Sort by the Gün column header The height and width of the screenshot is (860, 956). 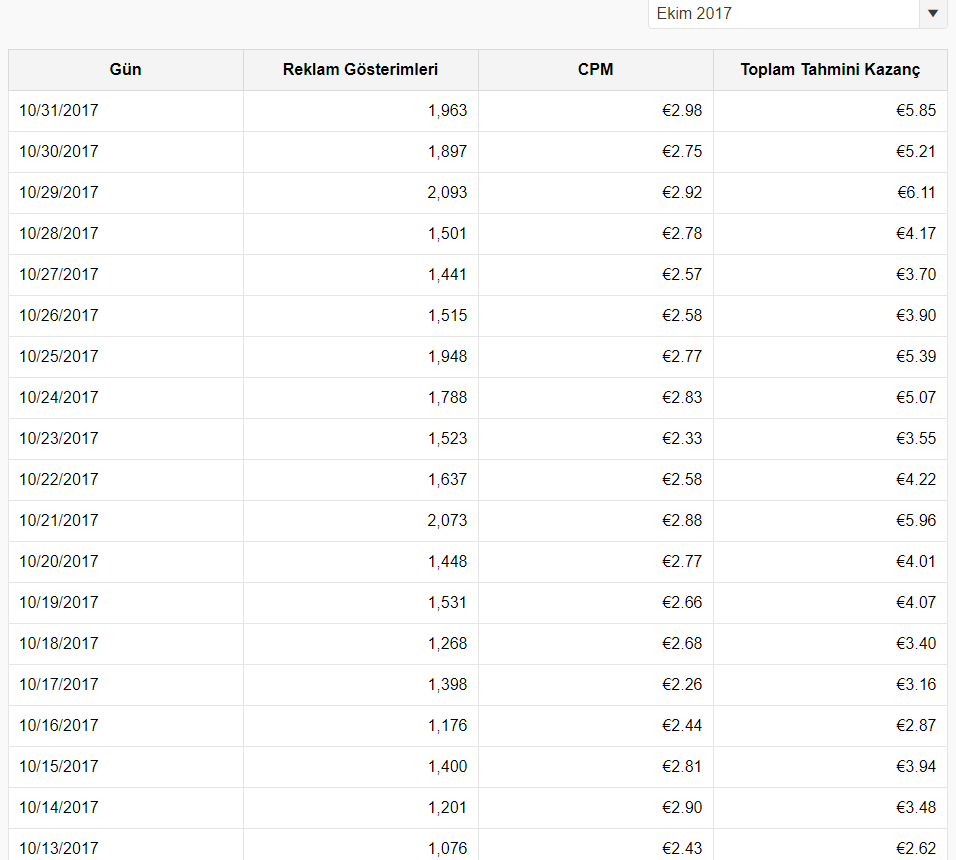click(126, 69)
